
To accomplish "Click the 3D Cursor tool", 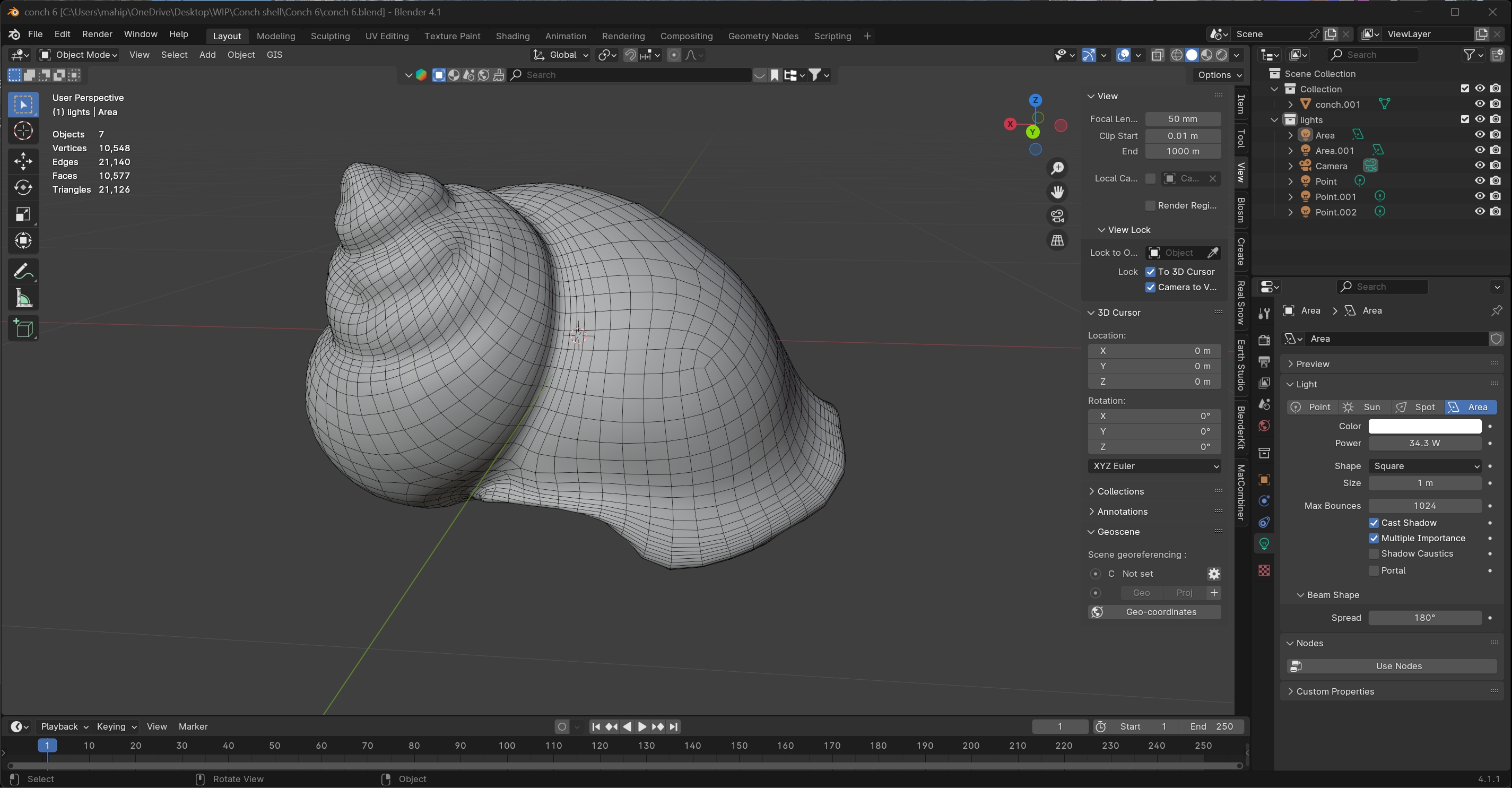I will point(23,131).
